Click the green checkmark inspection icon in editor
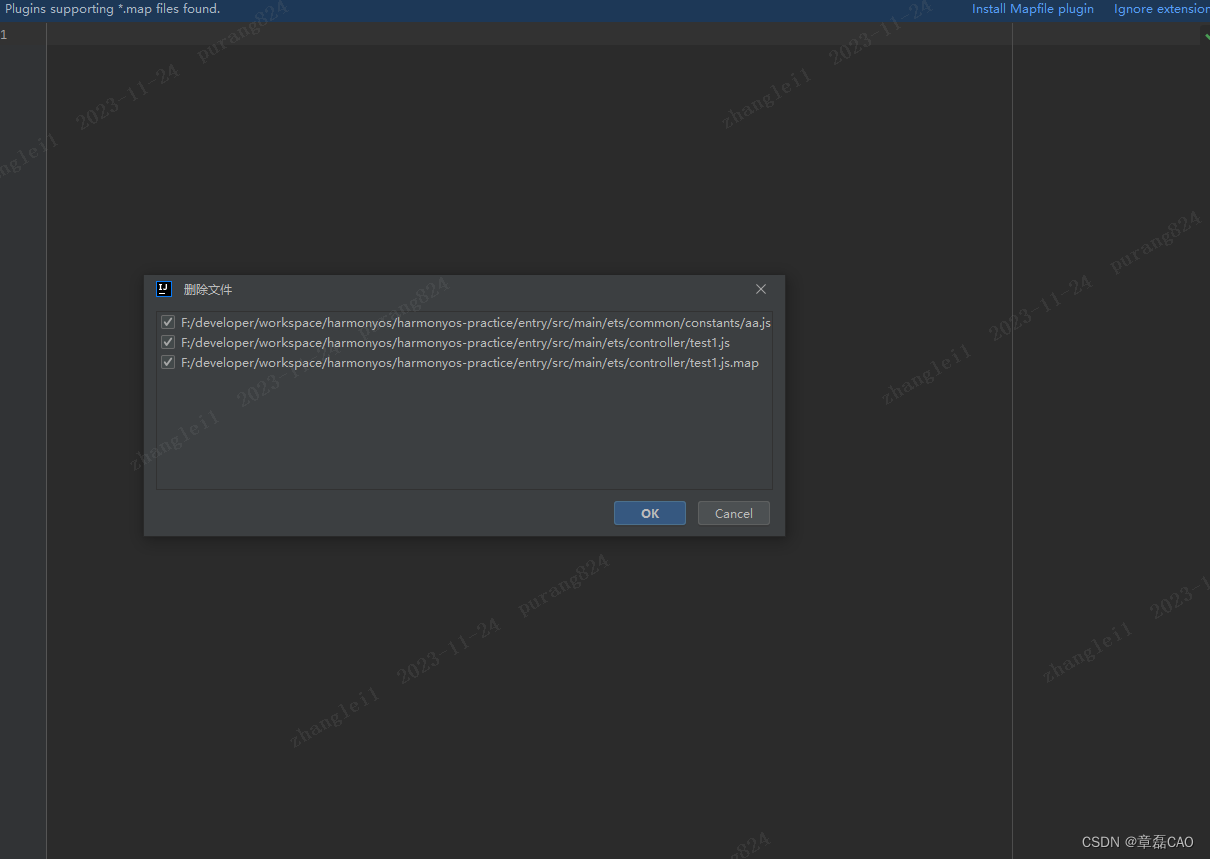The height and width of the screenshot is (859, 1210). click(1206, 35)
